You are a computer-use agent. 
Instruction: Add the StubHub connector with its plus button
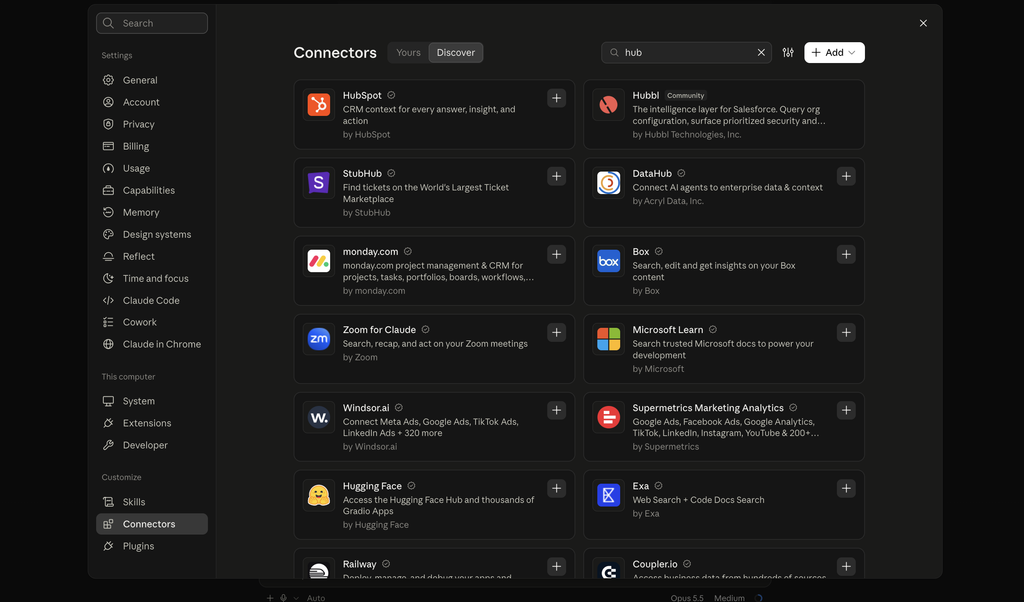[556, 176]
